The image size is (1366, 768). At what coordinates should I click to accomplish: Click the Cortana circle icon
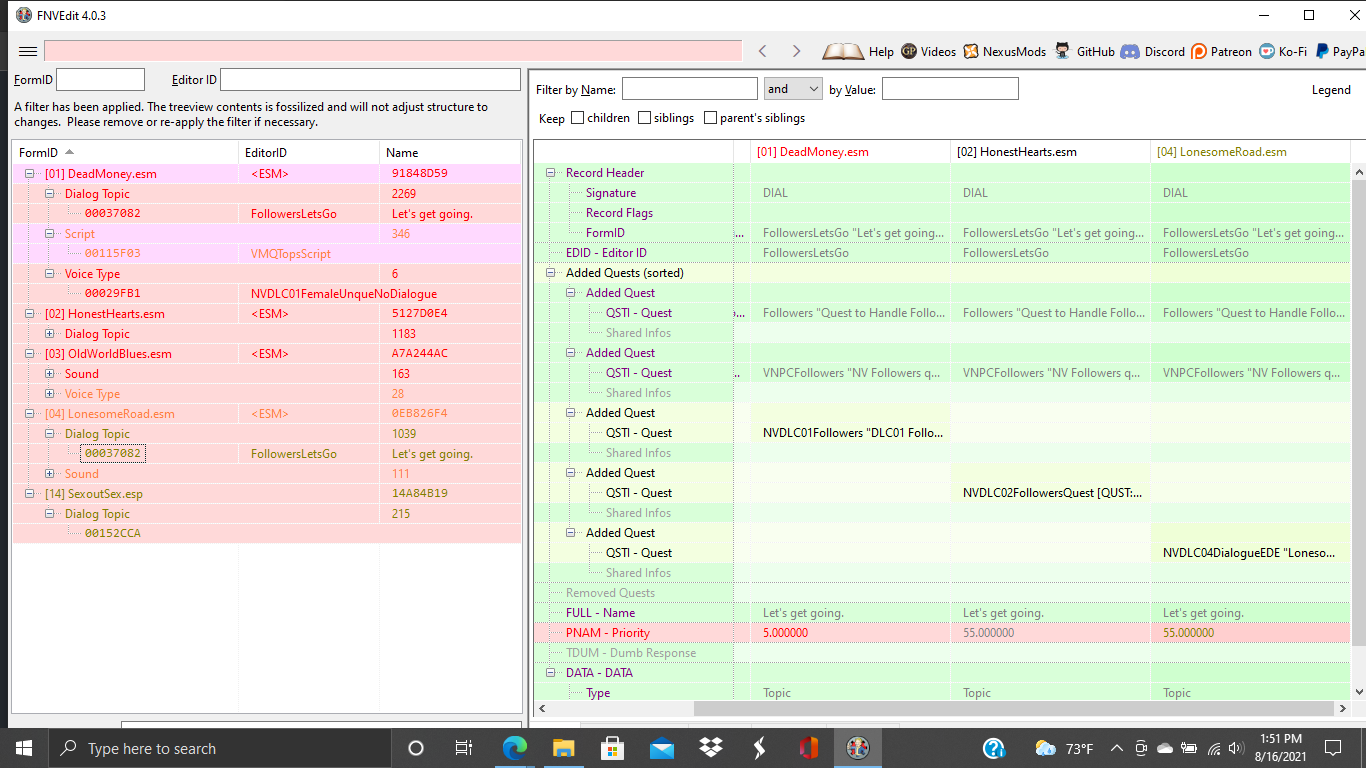416,748
